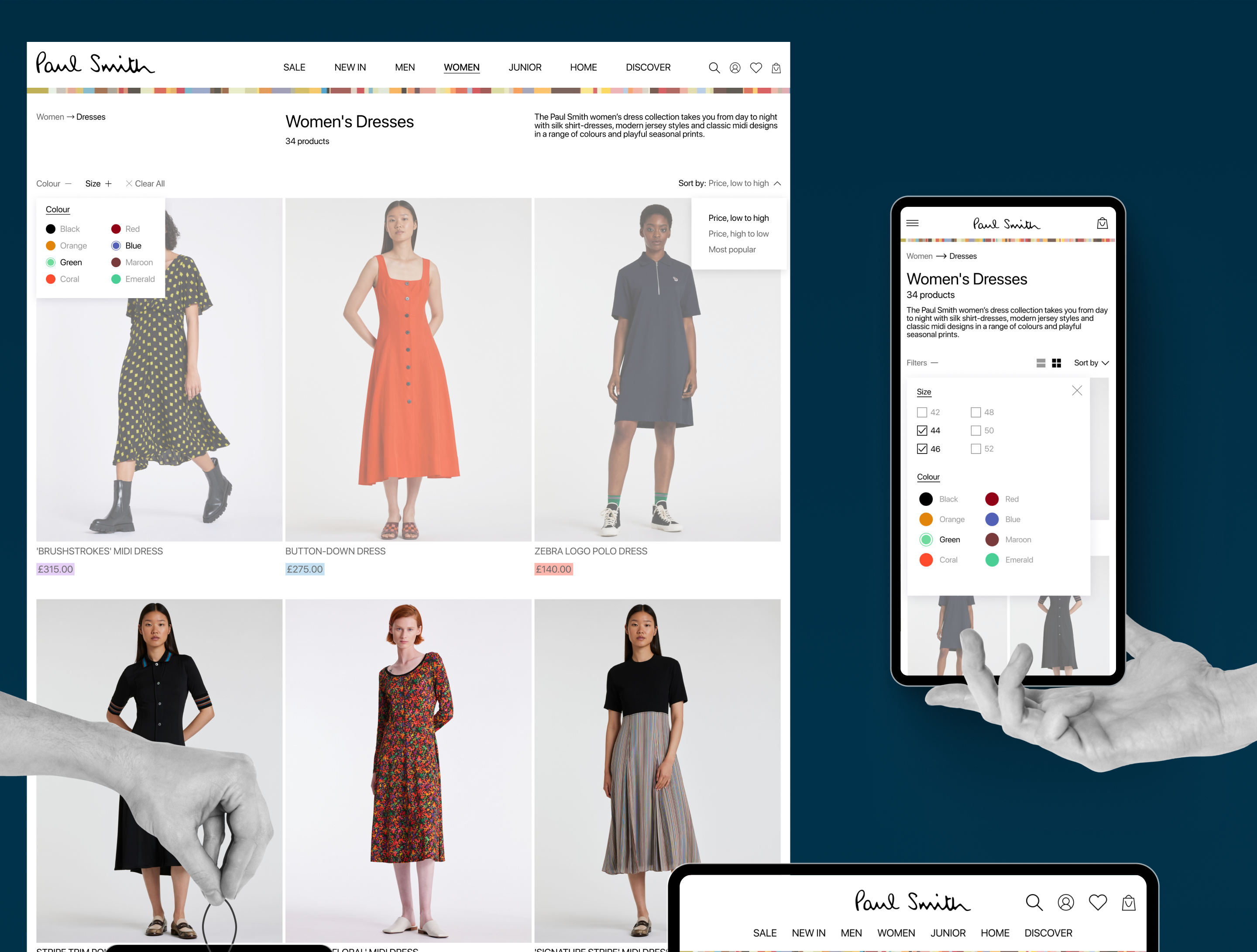Close the mobile filter panel with X
This screenshot has width=1257, height=952.
tap(1076, 391)
